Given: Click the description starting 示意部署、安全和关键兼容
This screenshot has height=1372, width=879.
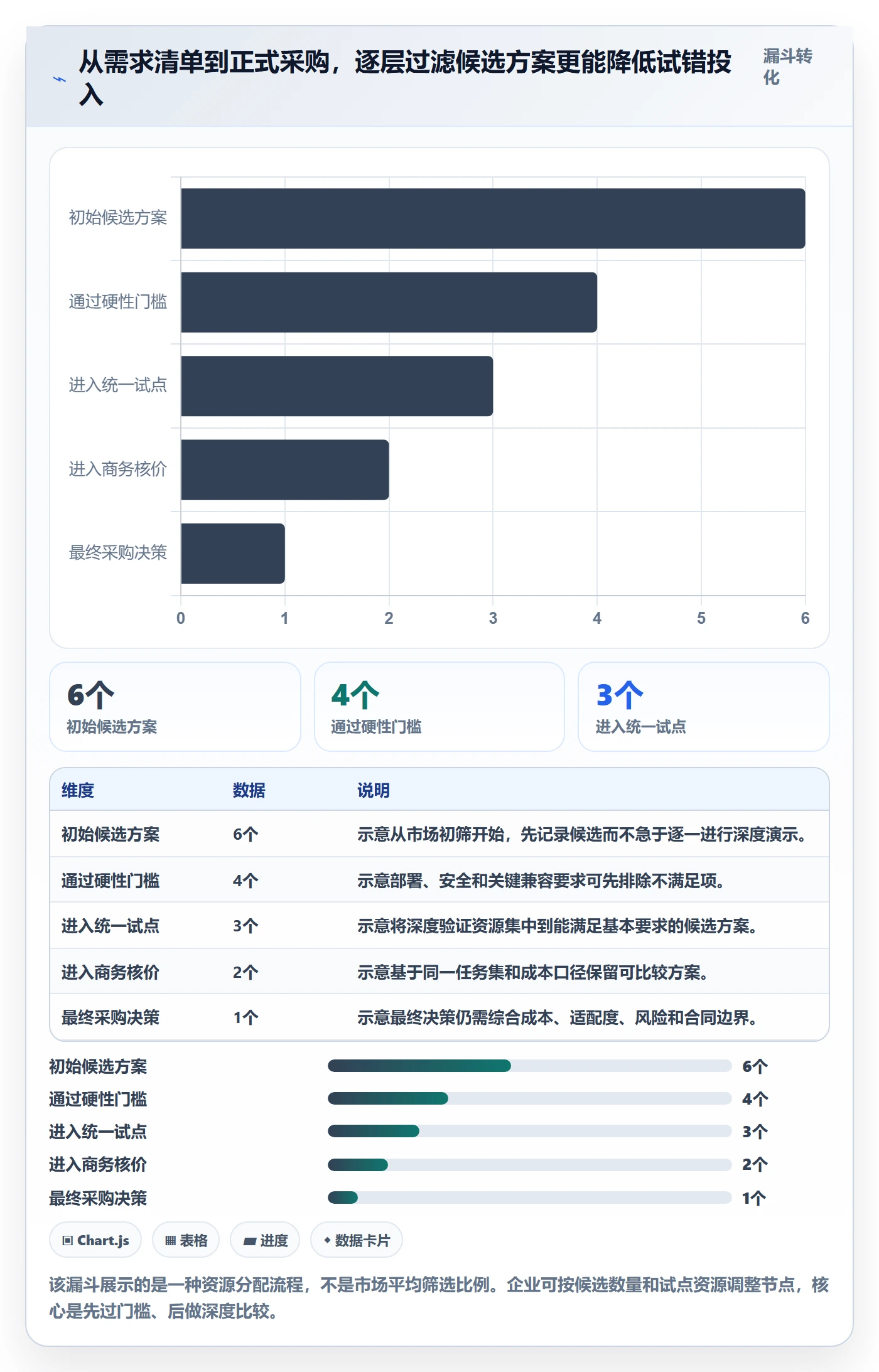Looking at the screenshot, I should (x=542, y=881).
